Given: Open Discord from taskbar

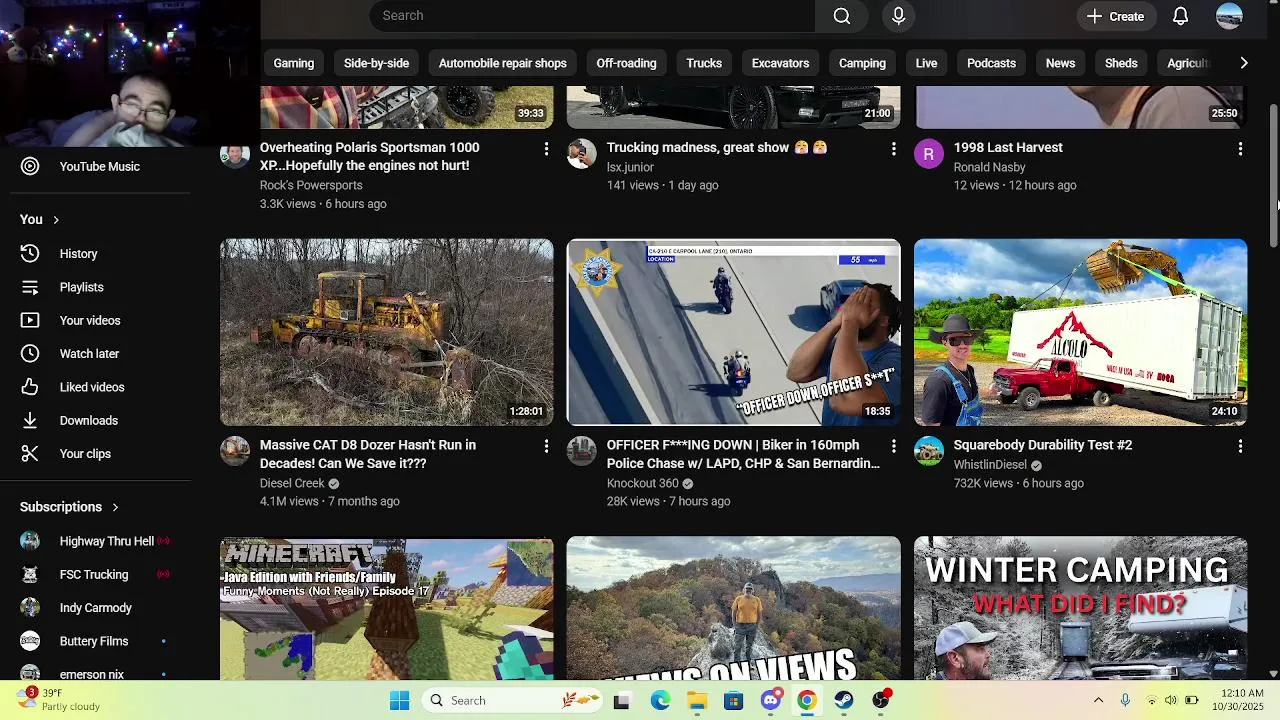Looking at the screenshot, I should click(x=770, y=701).
